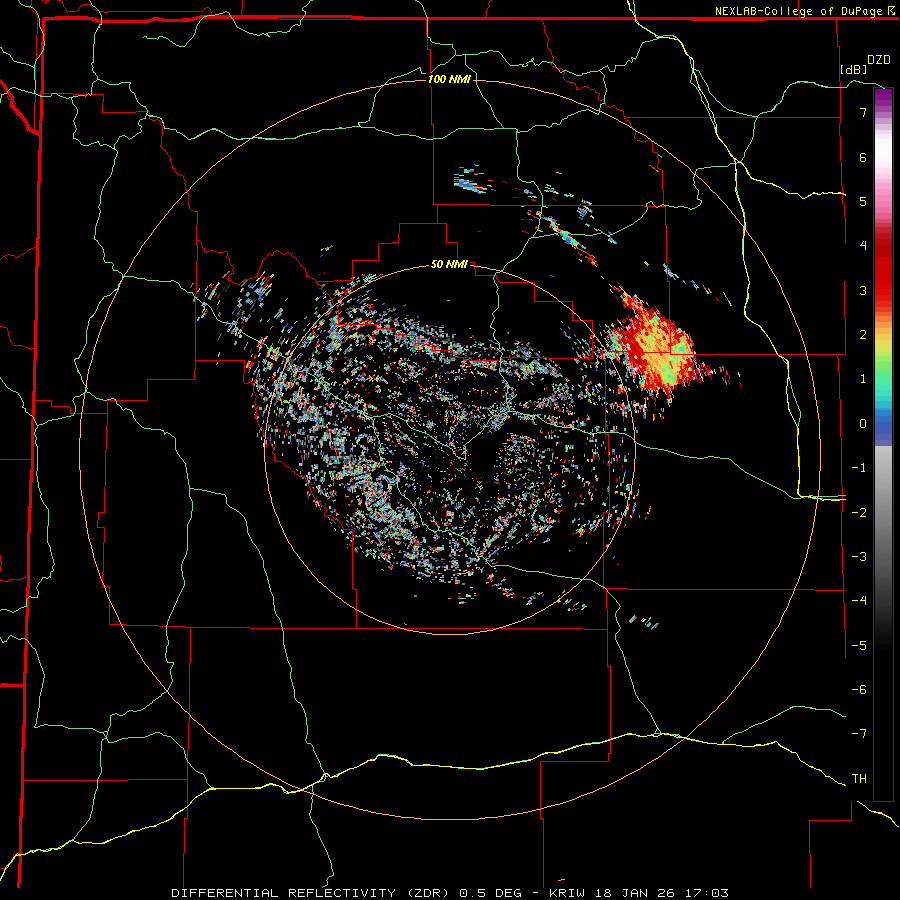
Task: Click the -5 value on color scale
Action: (x=859, y=645)
